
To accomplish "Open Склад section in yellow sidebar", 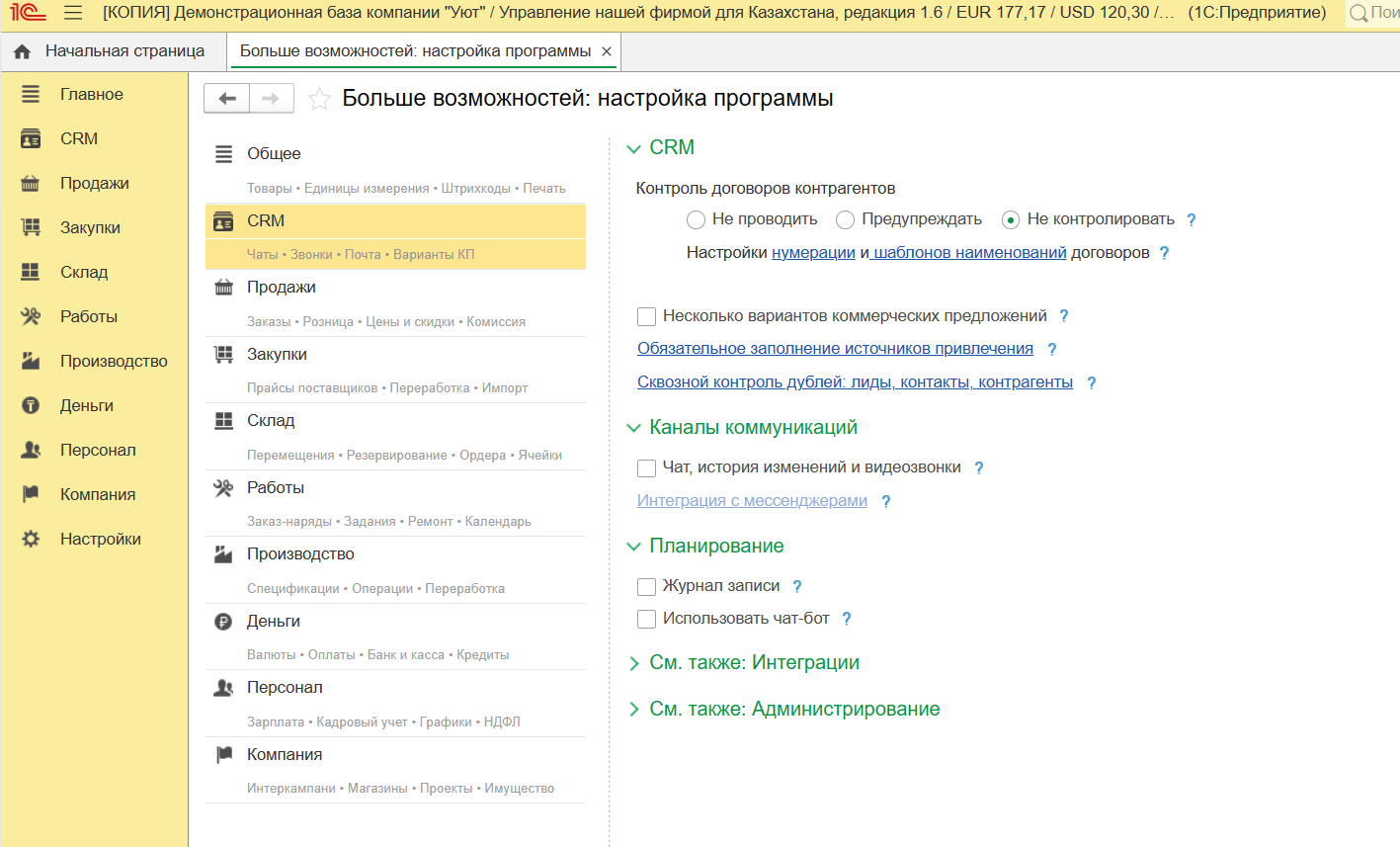I will pyautogui.click(x=84, y=273).
